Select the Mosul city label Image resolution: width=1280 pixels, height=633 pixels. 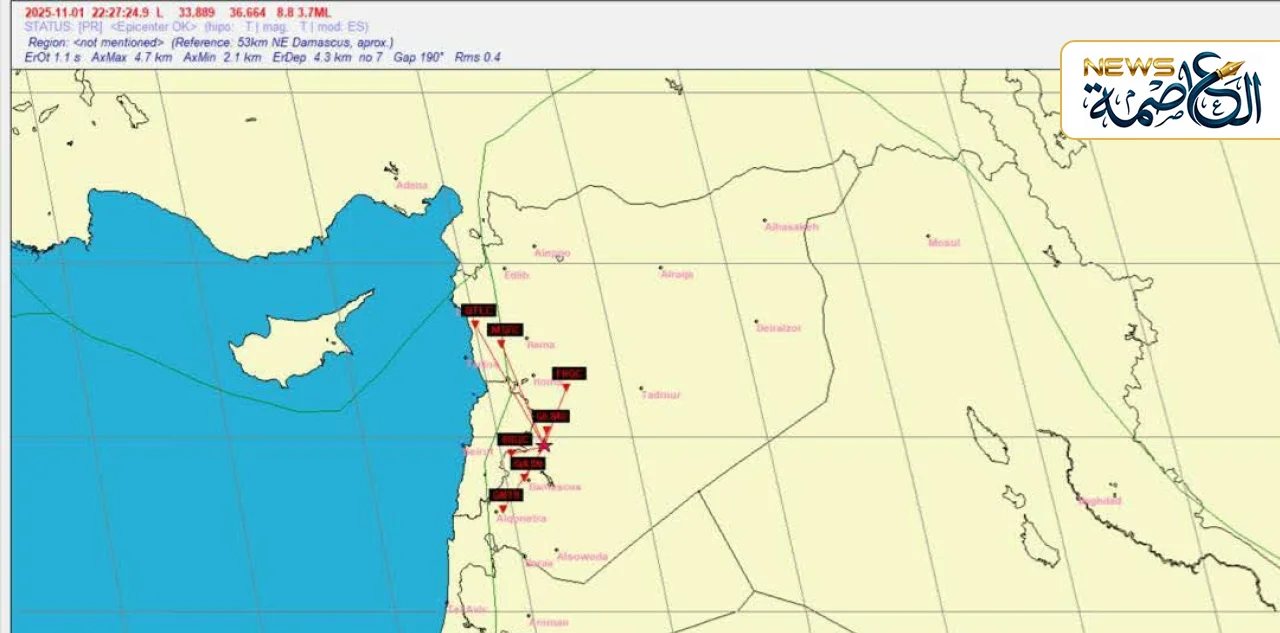coord(944,242)
